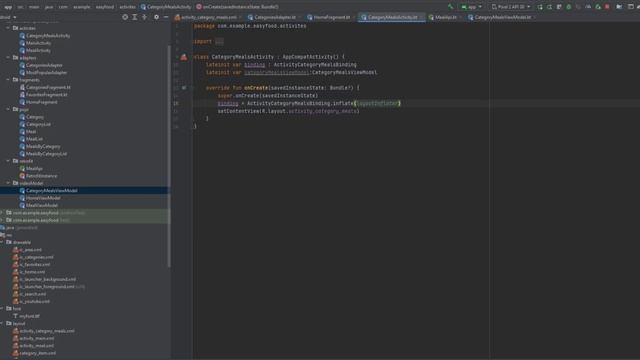The width and height of the screenshot is (640, 360).
Task: Open activity_main.xml in layout folder
Action: coord(33,338)
